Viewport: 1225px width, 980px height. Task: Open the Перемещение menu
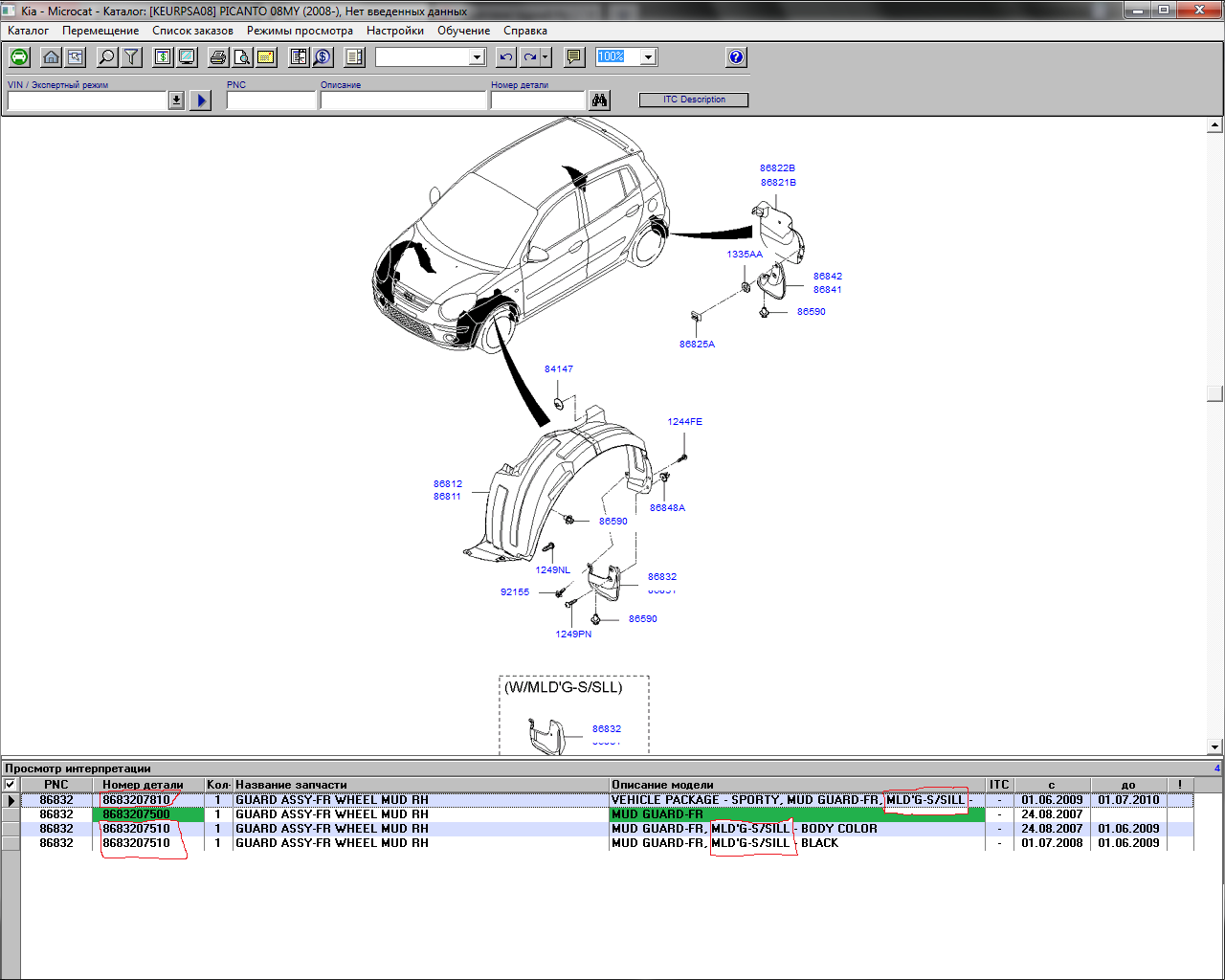100,31
